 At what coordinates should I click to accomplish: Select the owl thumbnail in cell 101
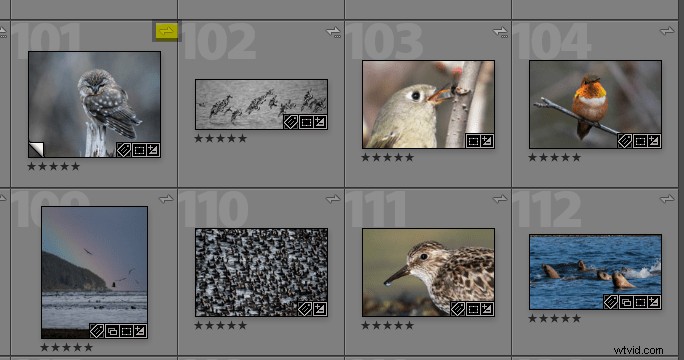point(94,104)
